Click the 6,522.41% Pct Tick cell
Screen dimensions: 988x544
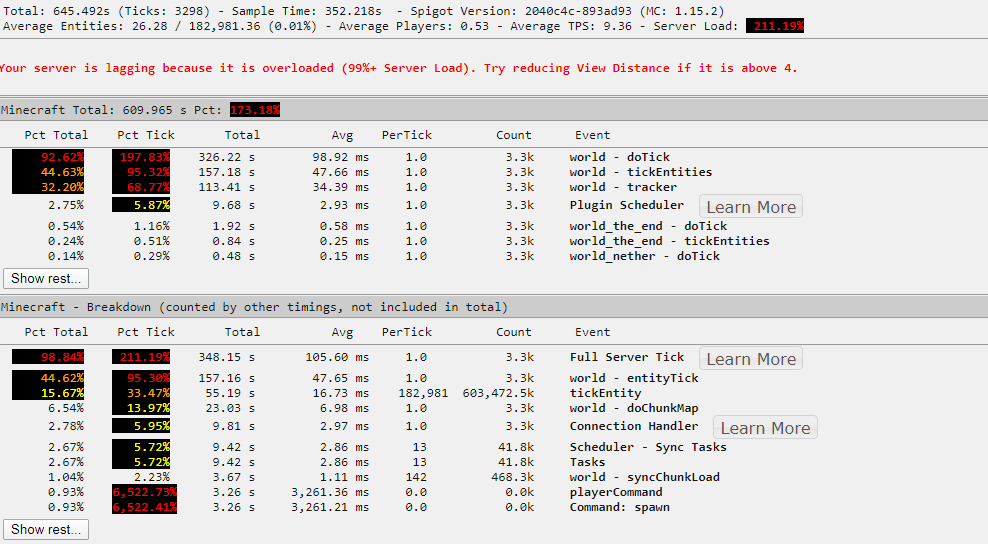click(x=144, y=507)
